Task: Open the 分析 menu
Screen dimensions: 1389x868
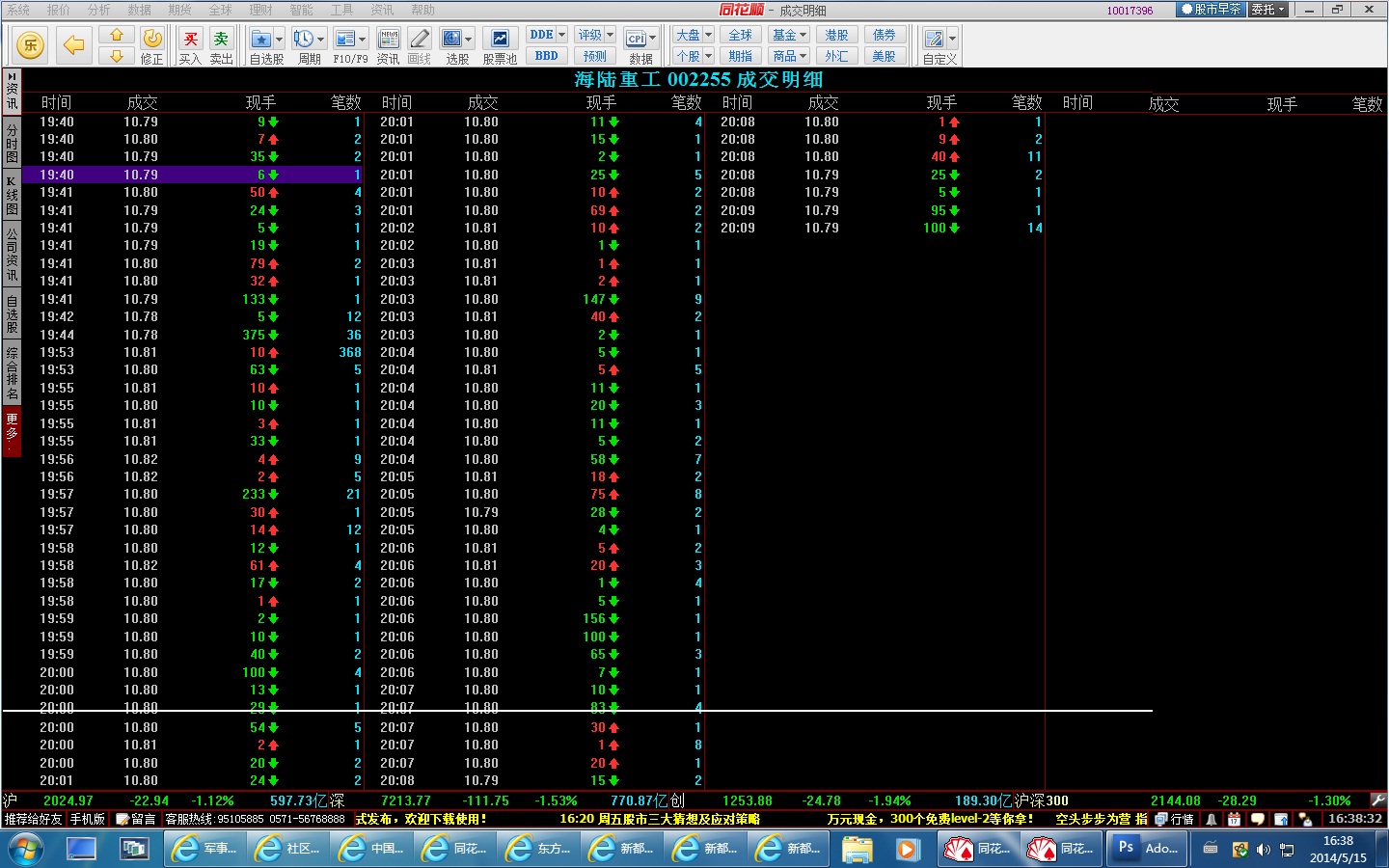Action: 98,10
